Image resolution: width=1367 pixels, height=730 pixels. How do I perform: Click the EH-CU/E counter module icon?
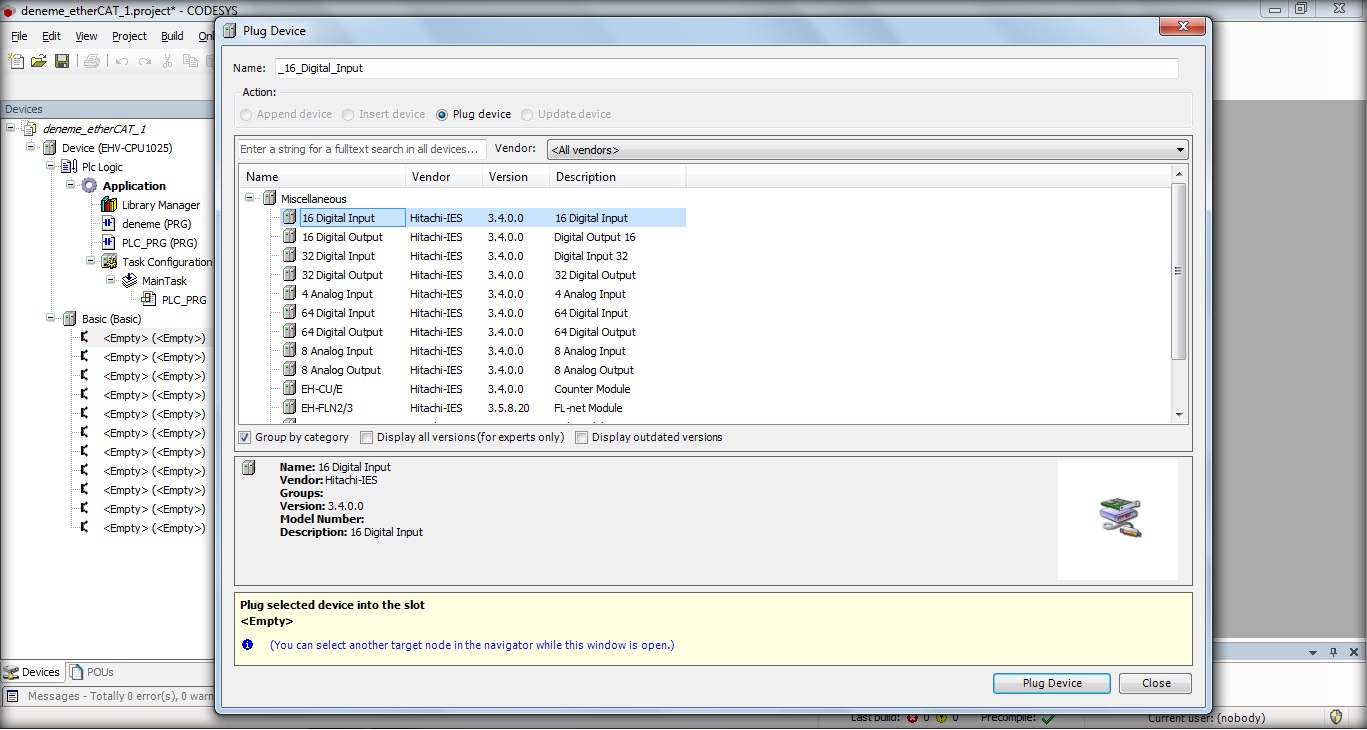point(289,389)
